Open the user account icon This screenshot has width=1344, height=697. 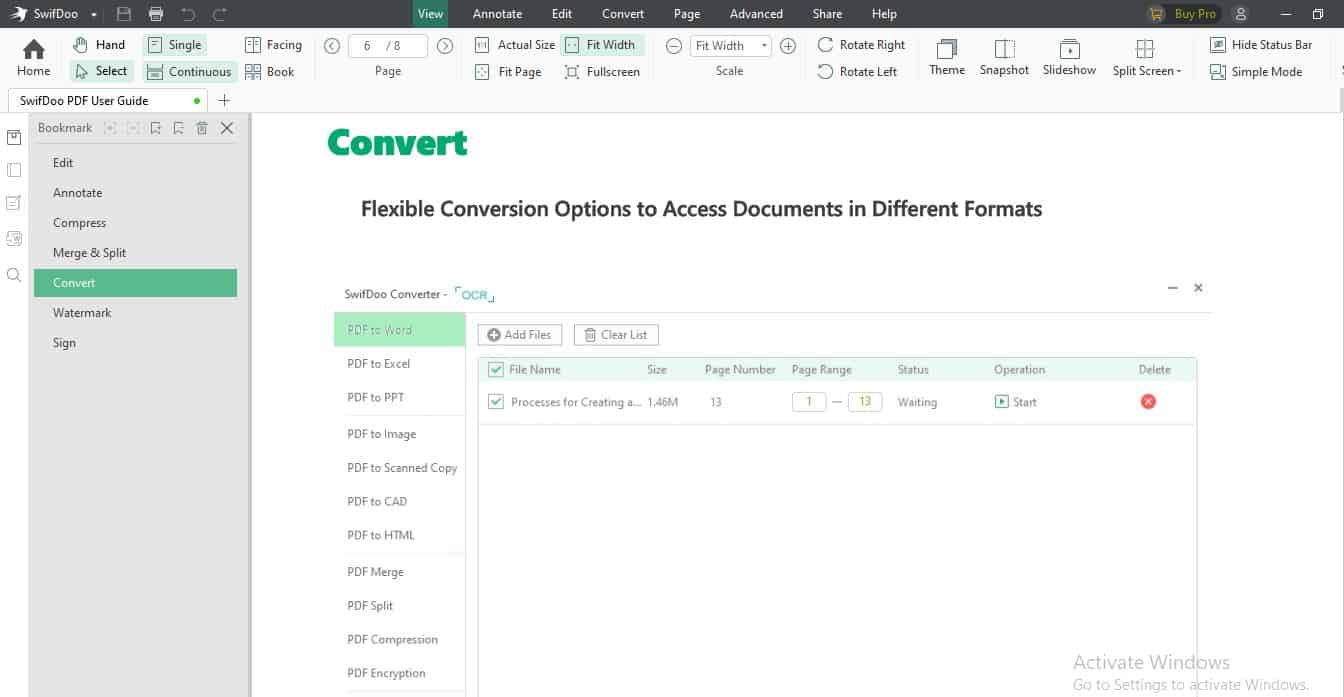point(1240,14)
